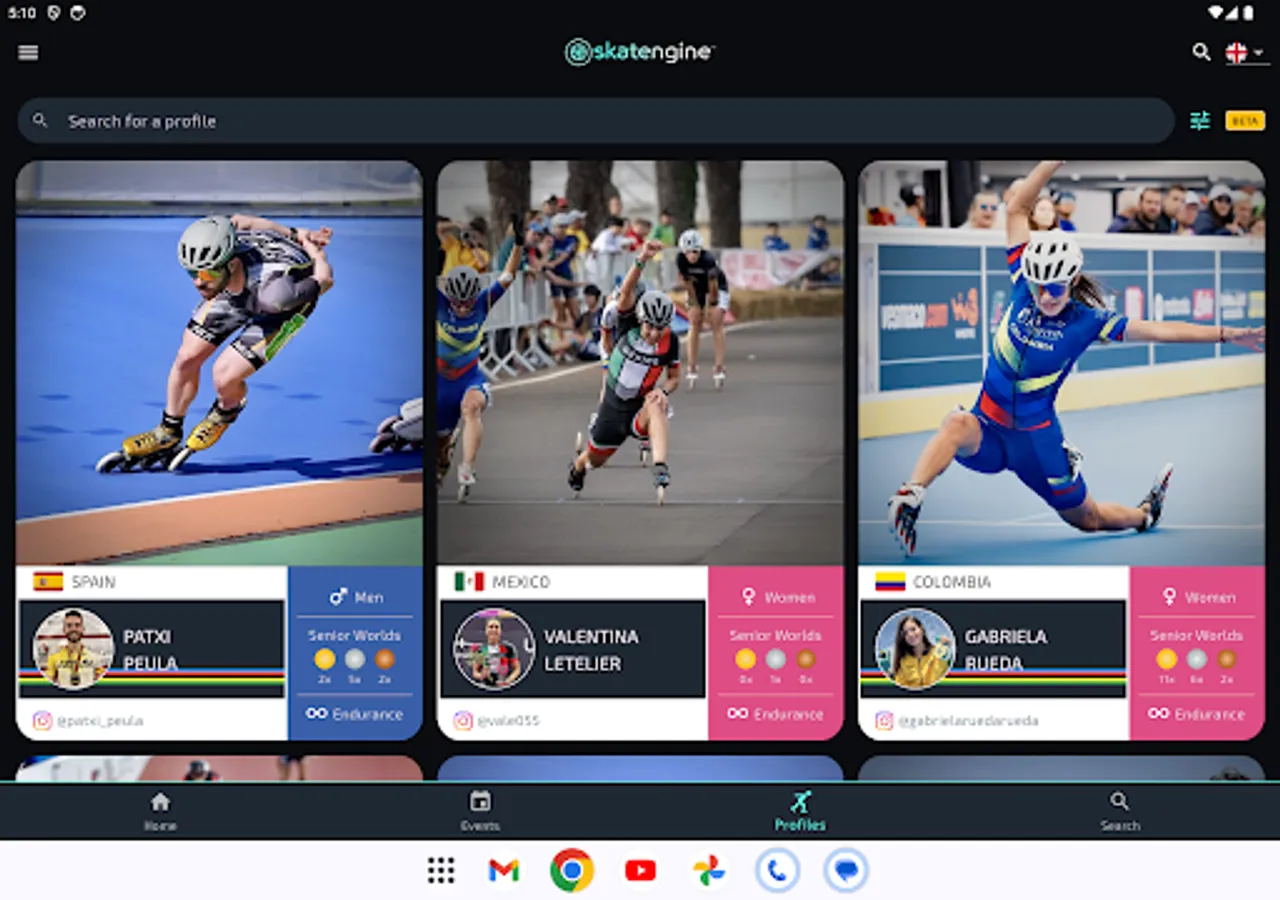Click silver medal on Valentina Letelier card

pyautogui.click(x=776, y=659)
